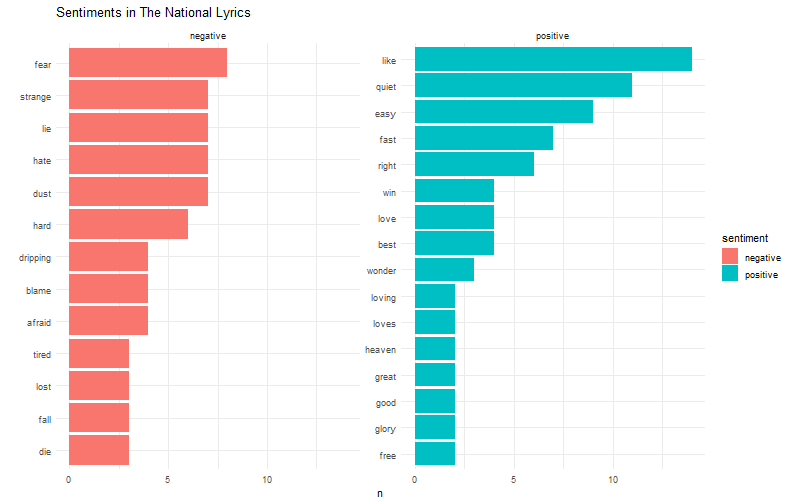Click the 'quiet' bar in positive chart

[523, 85]
